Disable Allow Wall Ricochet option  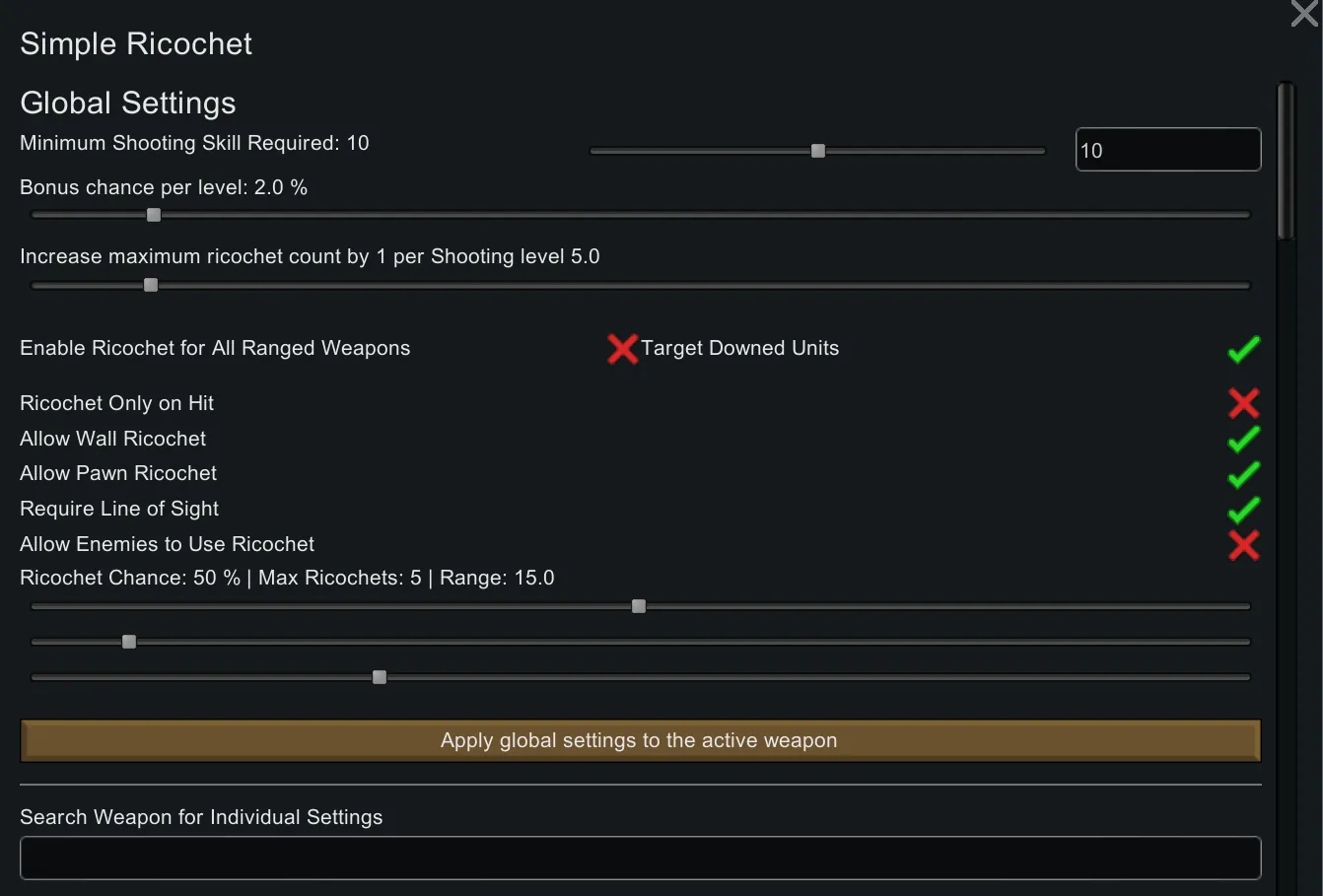[1243, 439]
